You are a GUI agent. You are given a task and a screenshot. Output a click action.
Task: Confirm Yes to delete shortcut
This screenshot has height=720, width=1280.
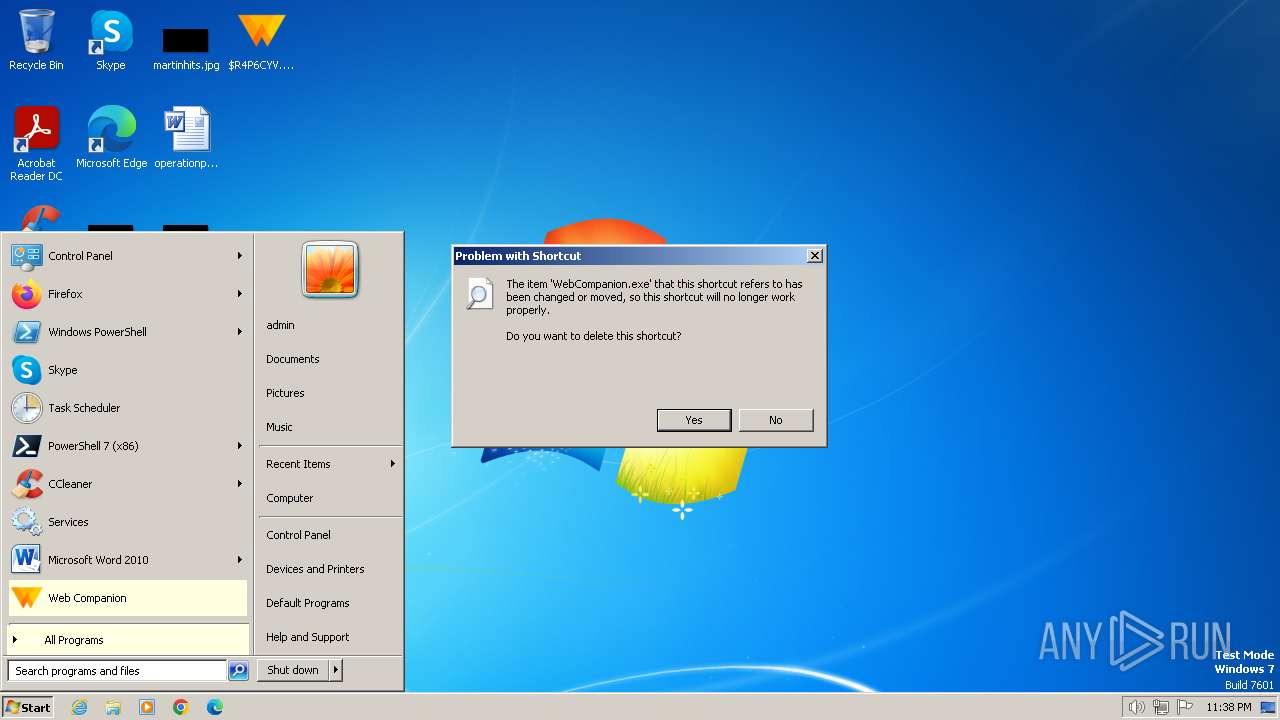click(694, 420)
